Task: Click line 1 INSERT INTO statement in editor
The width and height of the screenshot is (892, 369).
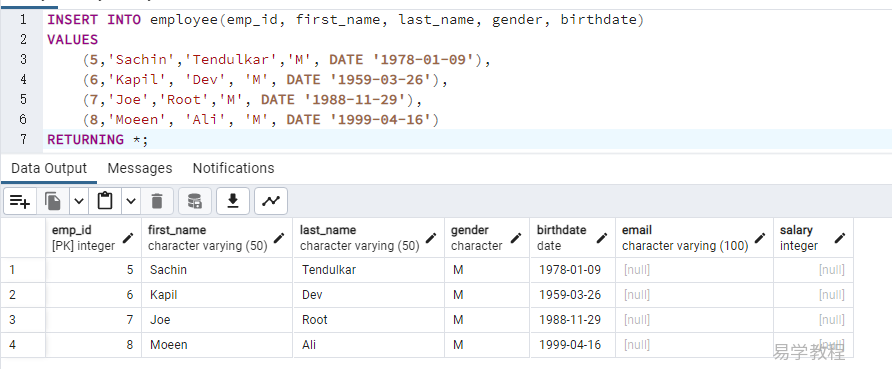Action: [x=345, y=20]
